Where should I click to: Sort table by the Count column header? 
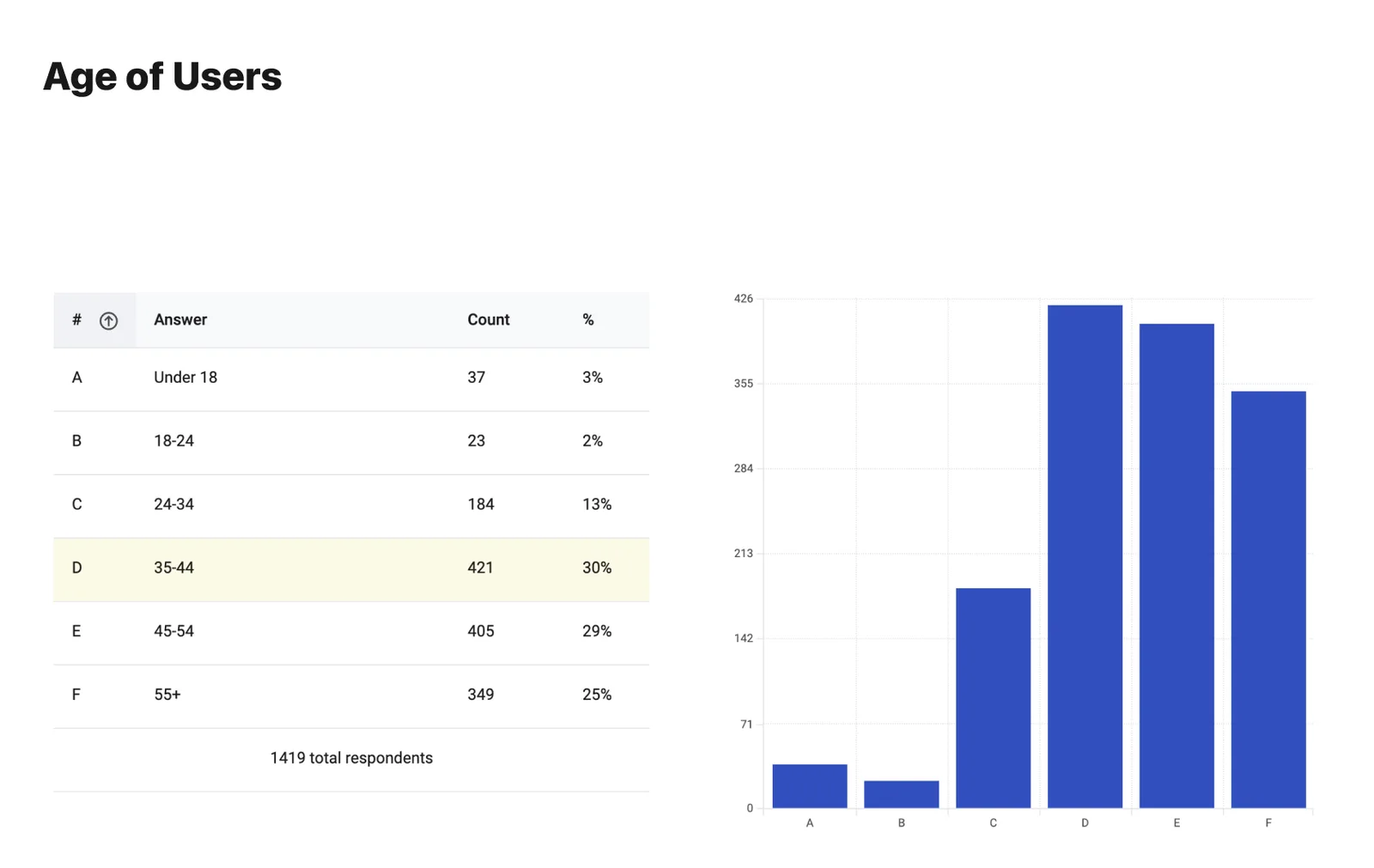(489, 319)
